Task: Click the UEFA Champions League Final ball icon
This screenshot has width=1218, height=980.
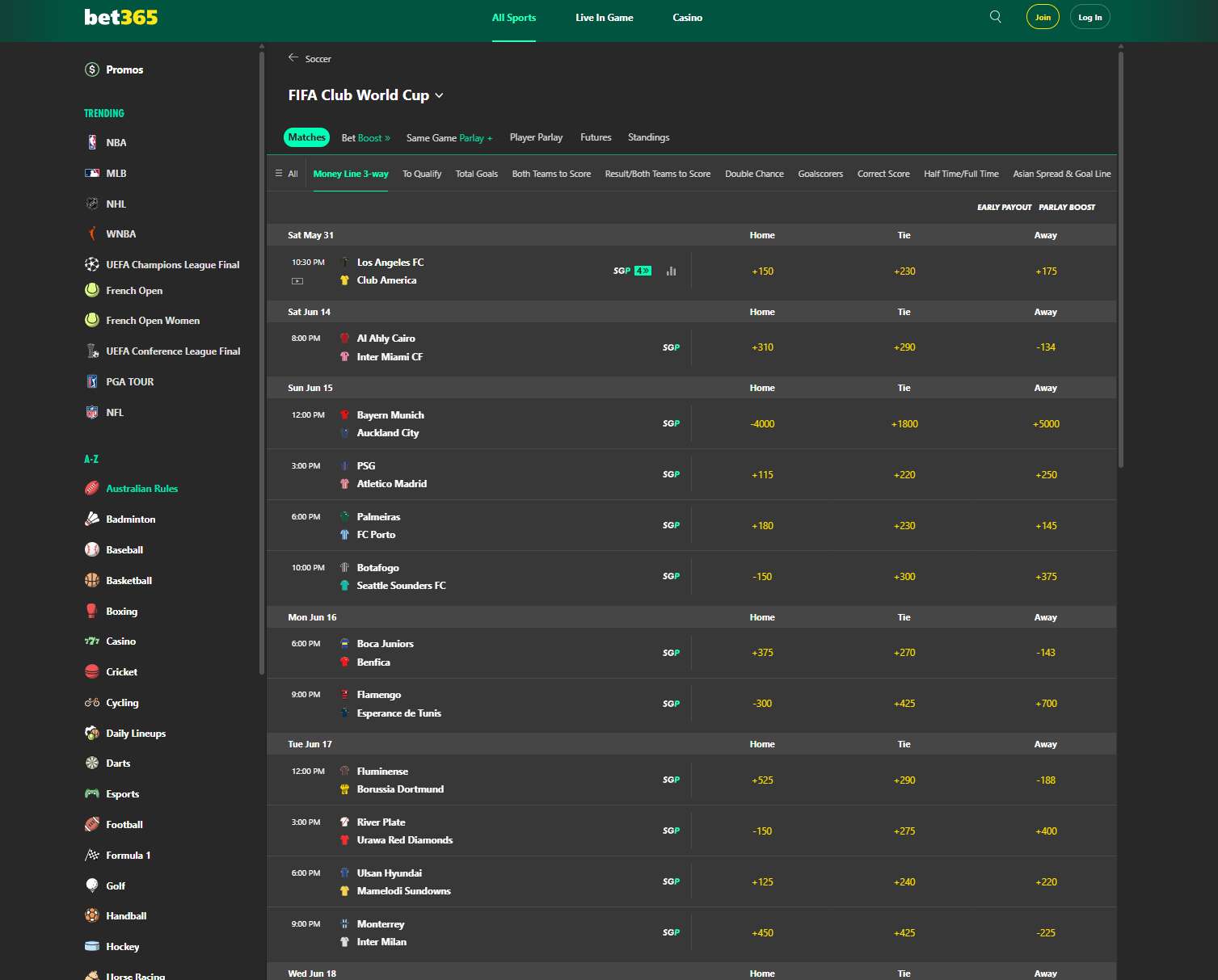Action: 92,264
